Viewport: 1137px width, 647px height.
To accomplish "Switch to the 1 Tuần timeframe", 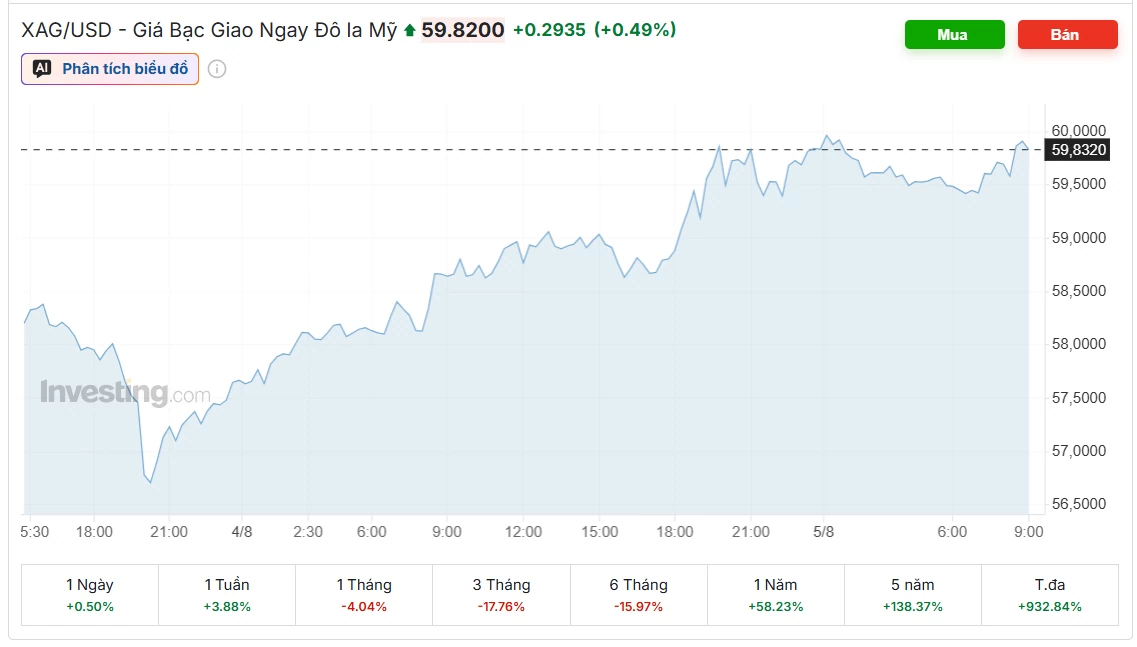I will [x=227, y=595].
